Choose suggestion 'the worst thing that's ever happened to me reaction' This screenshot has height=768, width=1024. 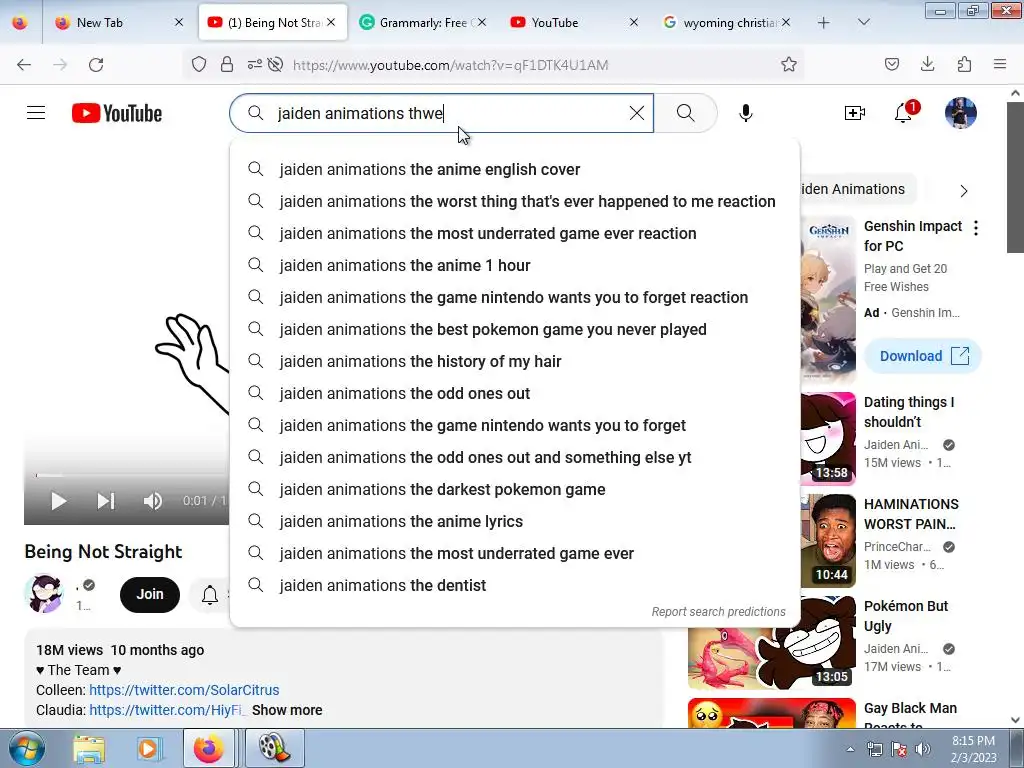coord(515,201)
